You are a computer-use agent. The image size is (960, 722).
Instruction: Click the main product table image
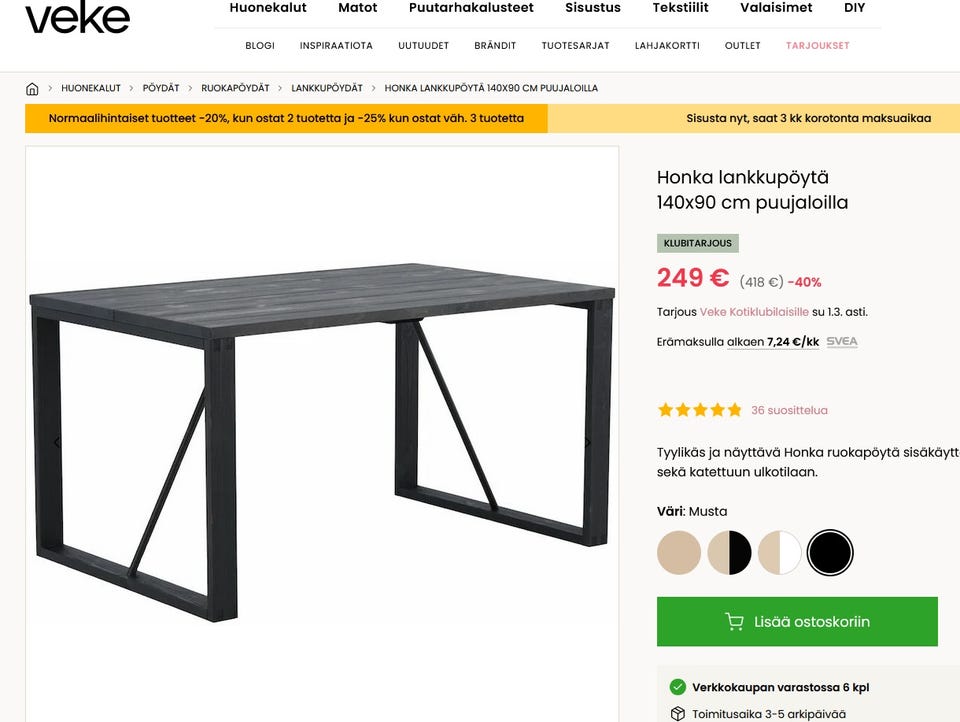coord(322,435)
